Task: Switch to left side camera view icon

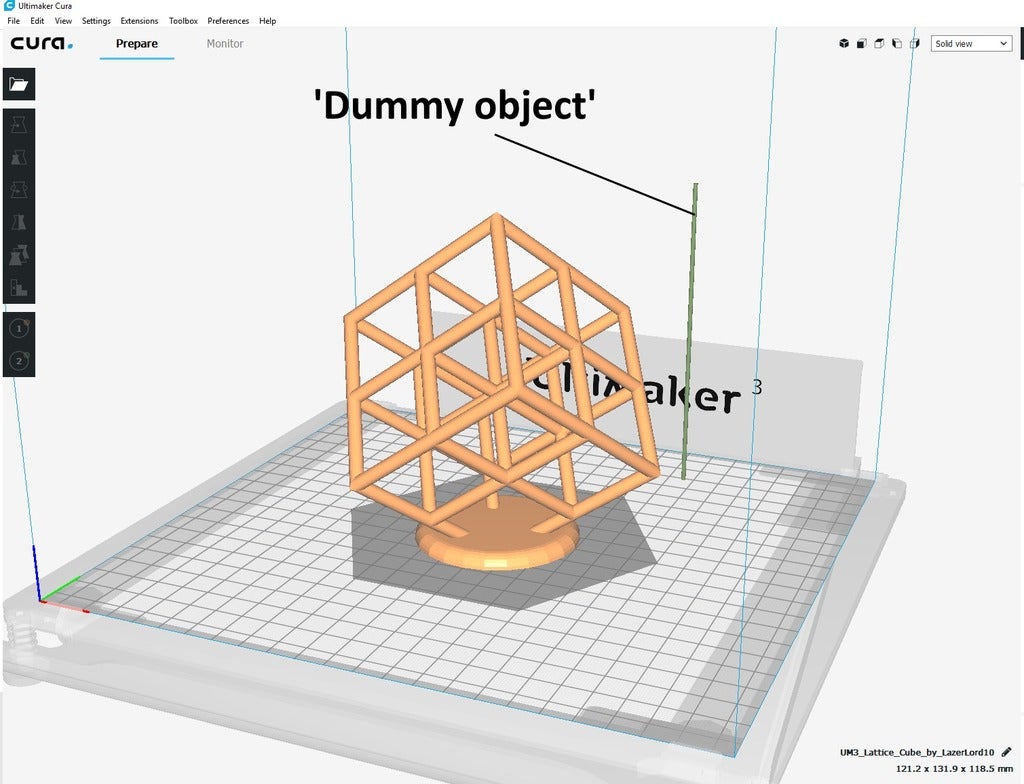Action: 897,44
